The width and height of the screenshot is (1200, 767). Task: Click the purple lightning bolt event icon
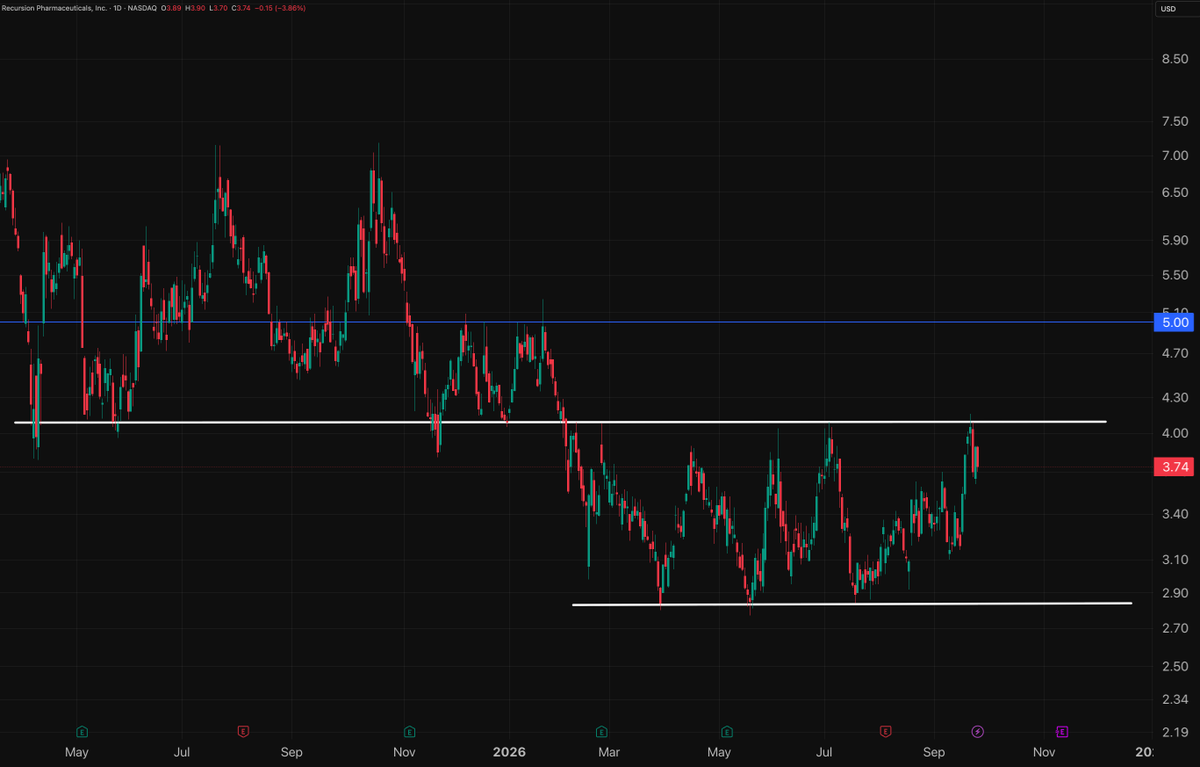click(x=978, y=731)
